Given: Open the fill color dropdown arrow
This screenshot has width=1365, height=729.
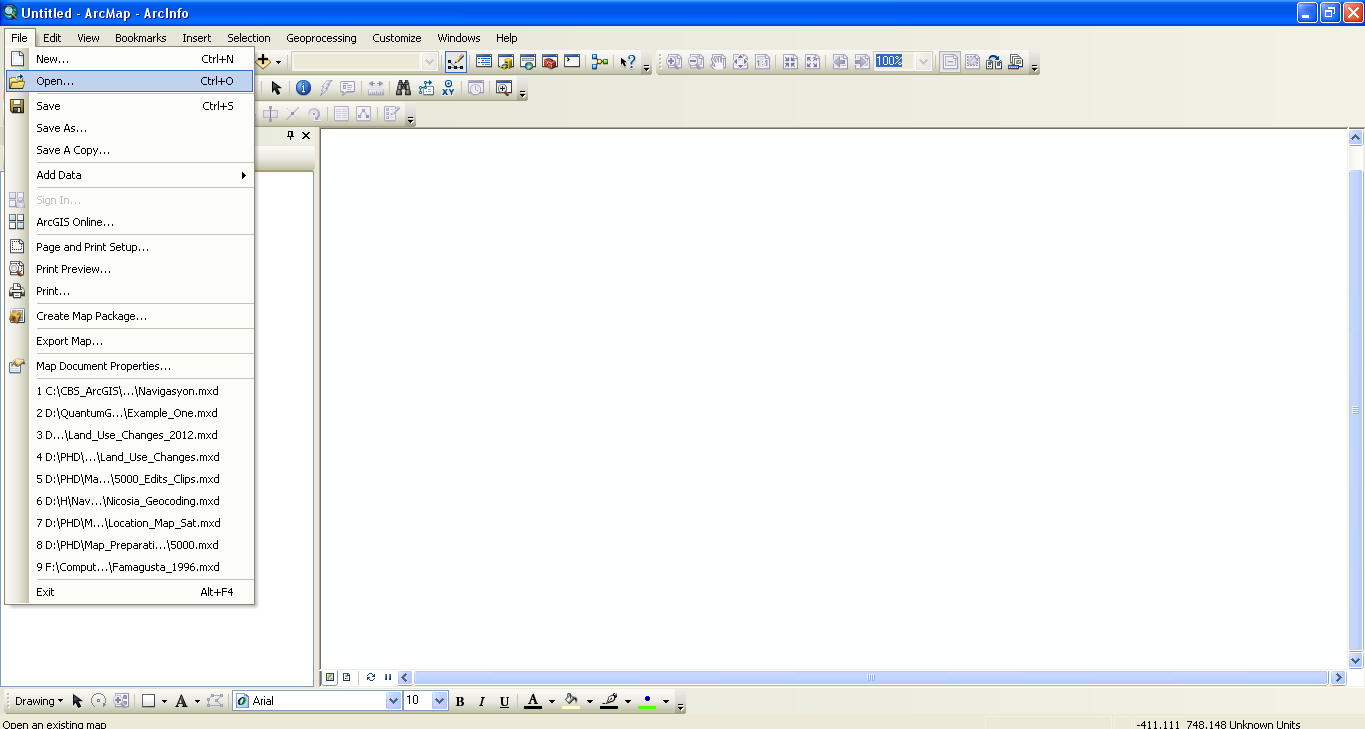Looking at the screenshot, I should pos(589,701).
